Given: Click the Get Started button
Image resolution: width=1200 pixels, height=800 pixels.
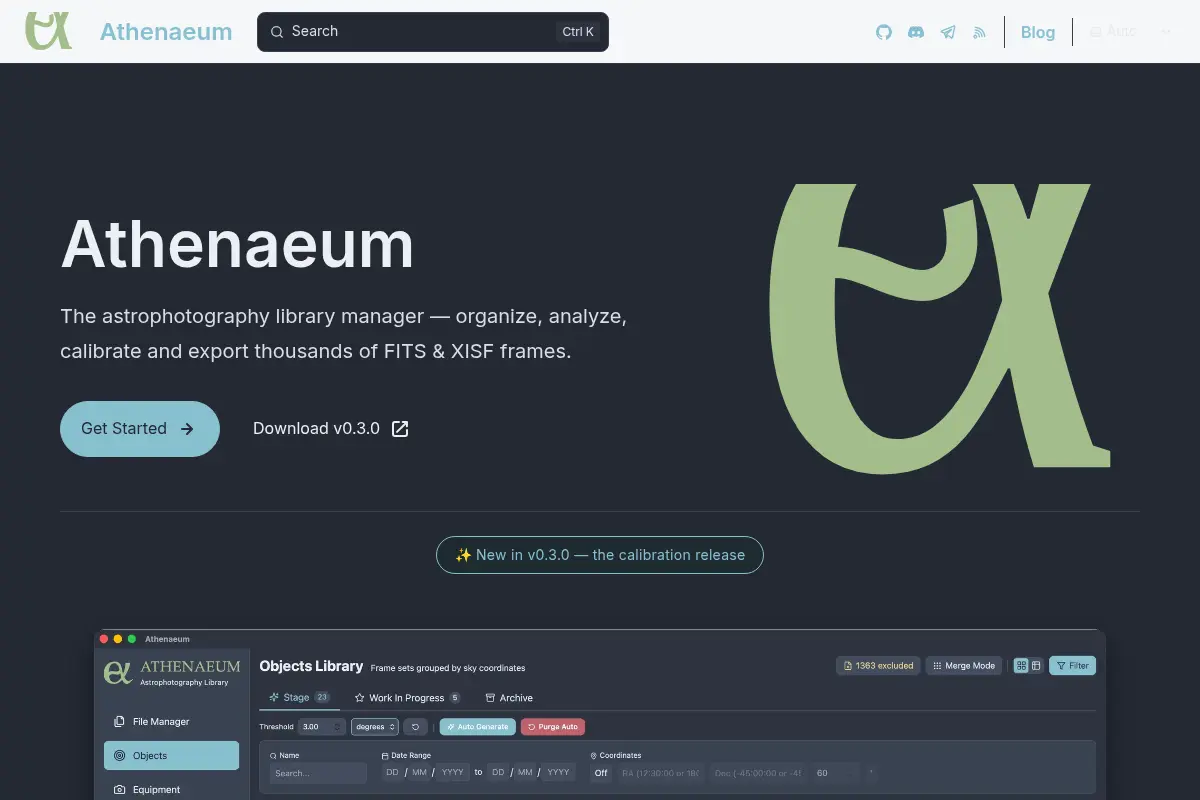Looking at the screenshot, I should pos(140,429).
